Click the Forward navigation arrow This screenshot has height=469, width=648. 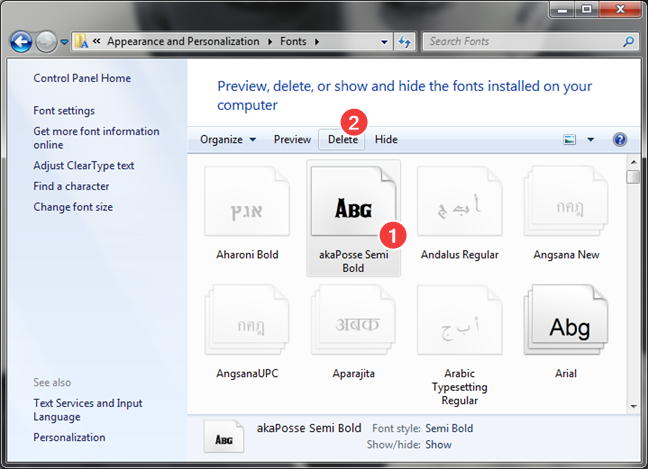pyautogui.click(x=46, y=42)
